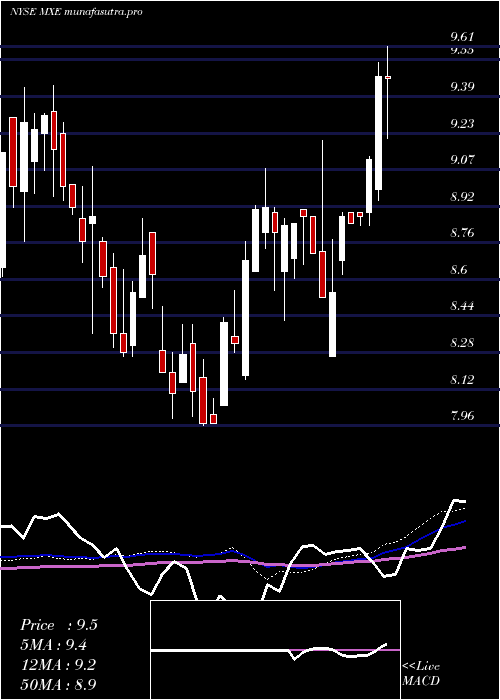Click the NYSE MXE munafasutra.pro title text

(76, 12)
